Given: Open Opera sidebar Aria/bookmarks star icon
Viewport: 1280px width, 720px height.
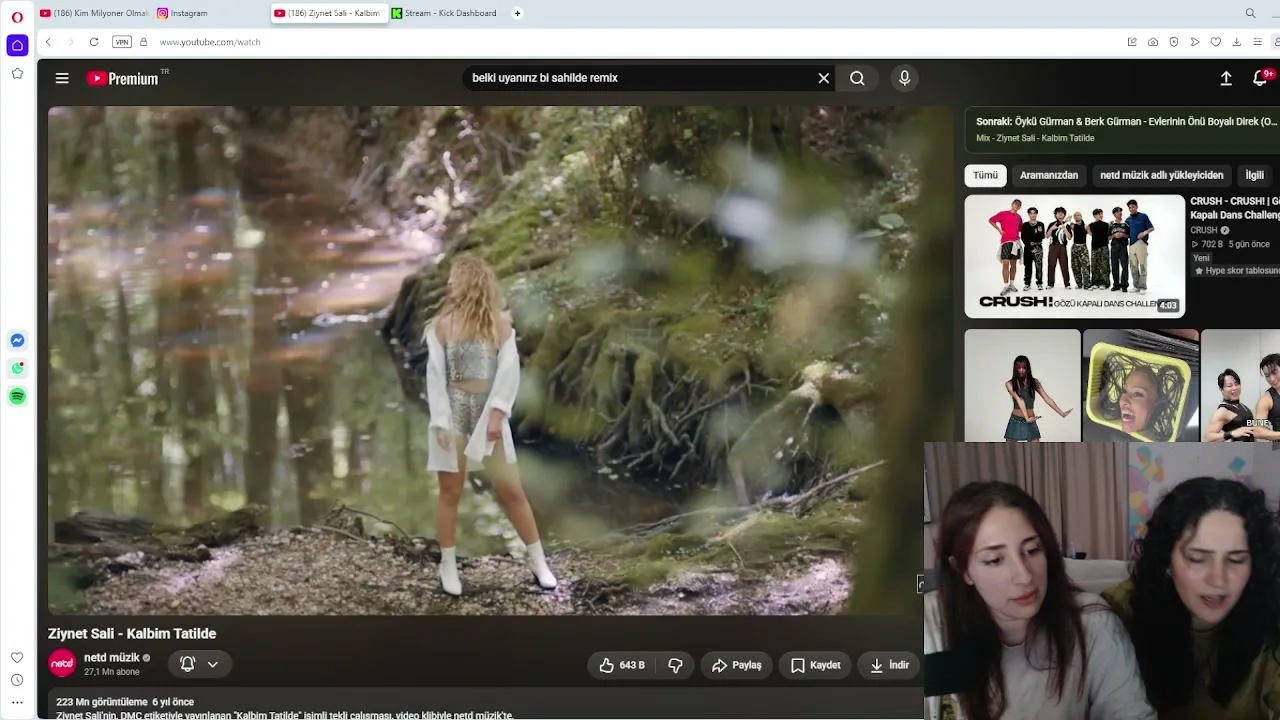Looking at the screenshot, I should (17, 73).
